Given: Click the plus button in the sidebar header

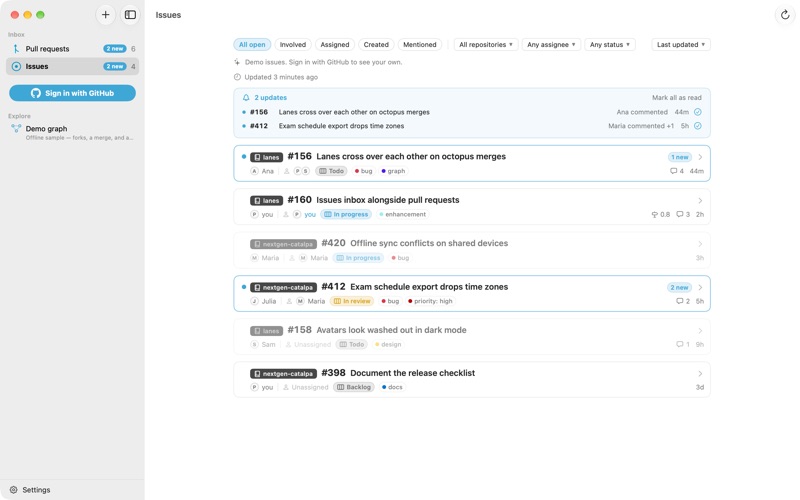Looking at the screenshot, I should (105, 15).
